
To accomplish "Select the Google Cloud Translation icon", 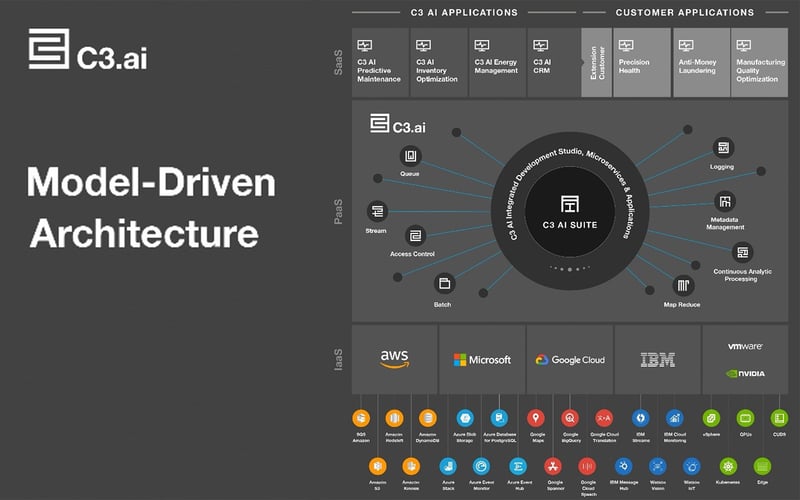I will (x=604, y=418).
